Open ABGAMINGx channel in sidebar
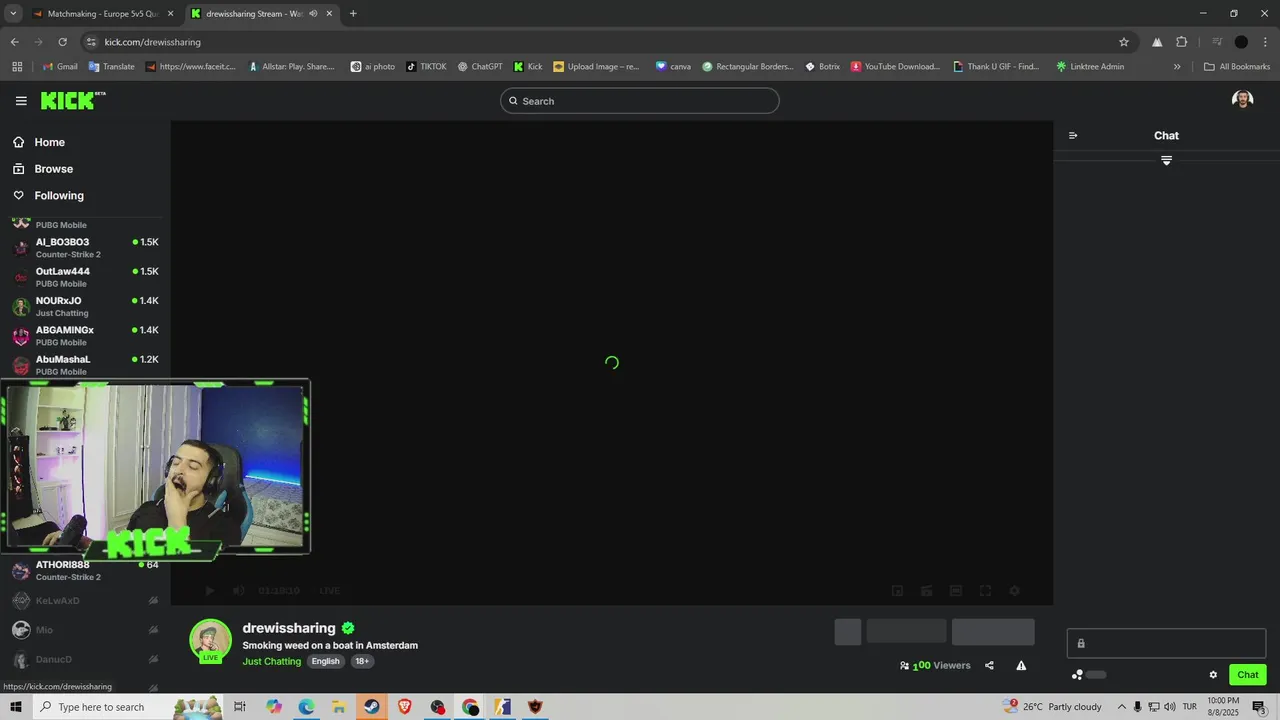This screenshot has height=720, width=1280. point(85,336)
